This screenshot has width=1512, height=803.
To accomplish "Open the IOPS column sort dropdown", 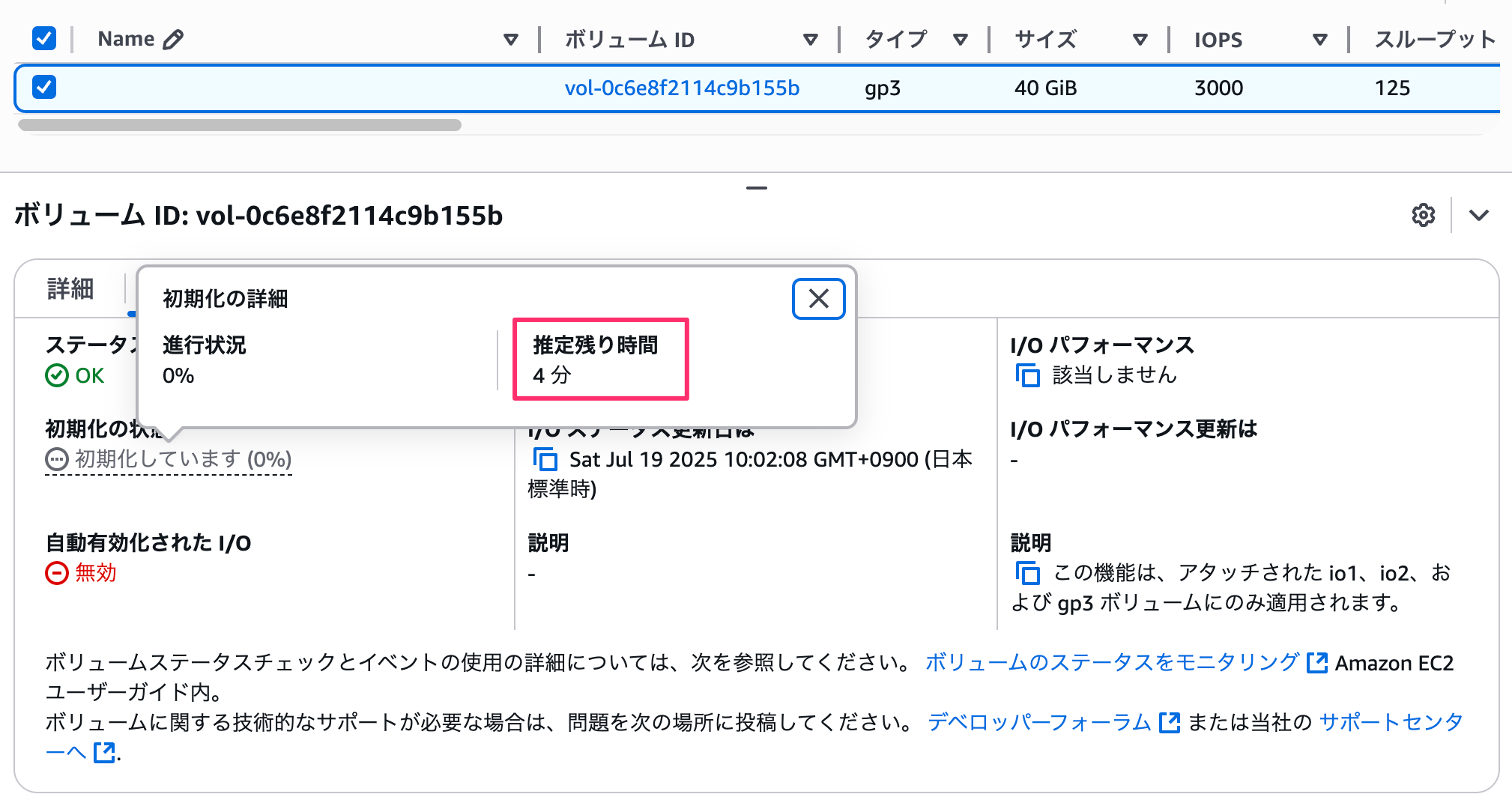I will 1320,39.
